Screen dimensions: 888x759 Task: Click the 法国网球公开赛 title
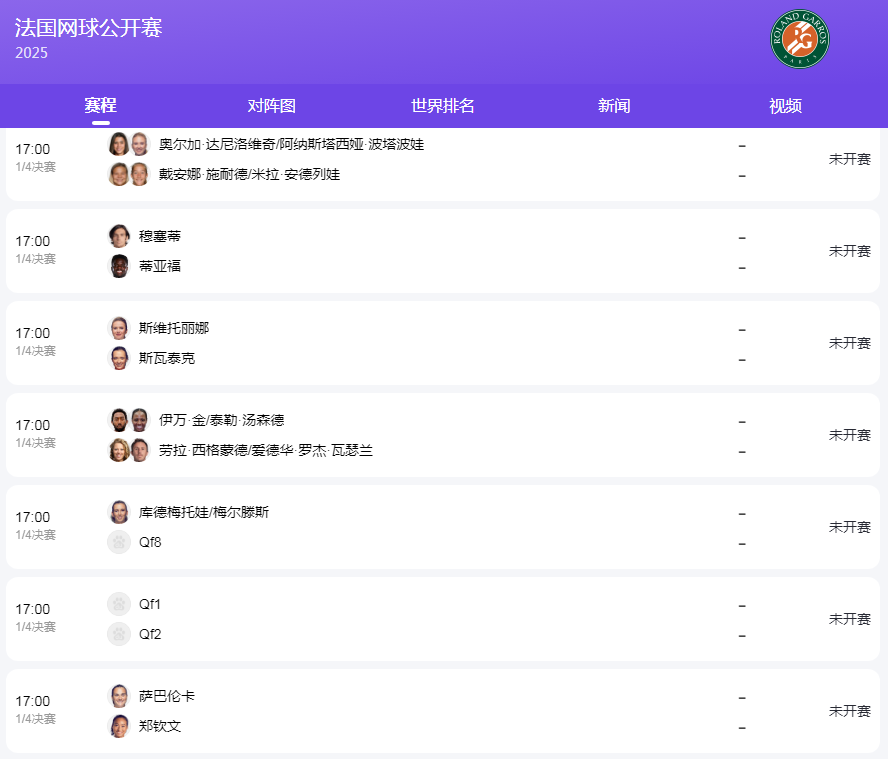88,28
